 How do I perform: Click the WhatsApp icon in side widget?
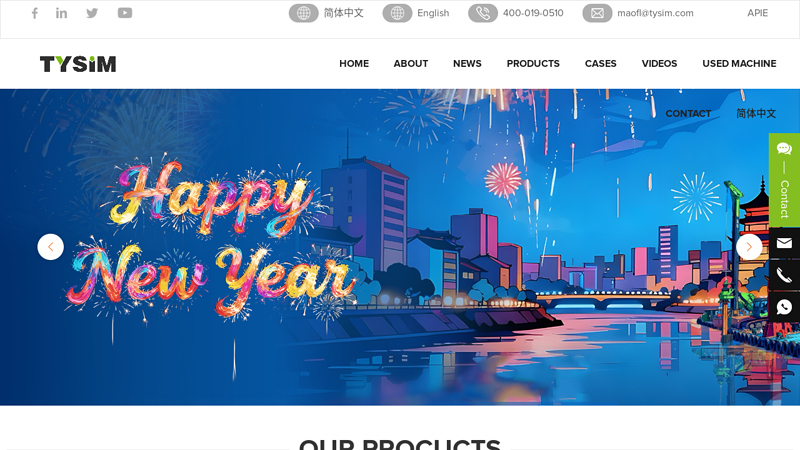click(784, 307)
